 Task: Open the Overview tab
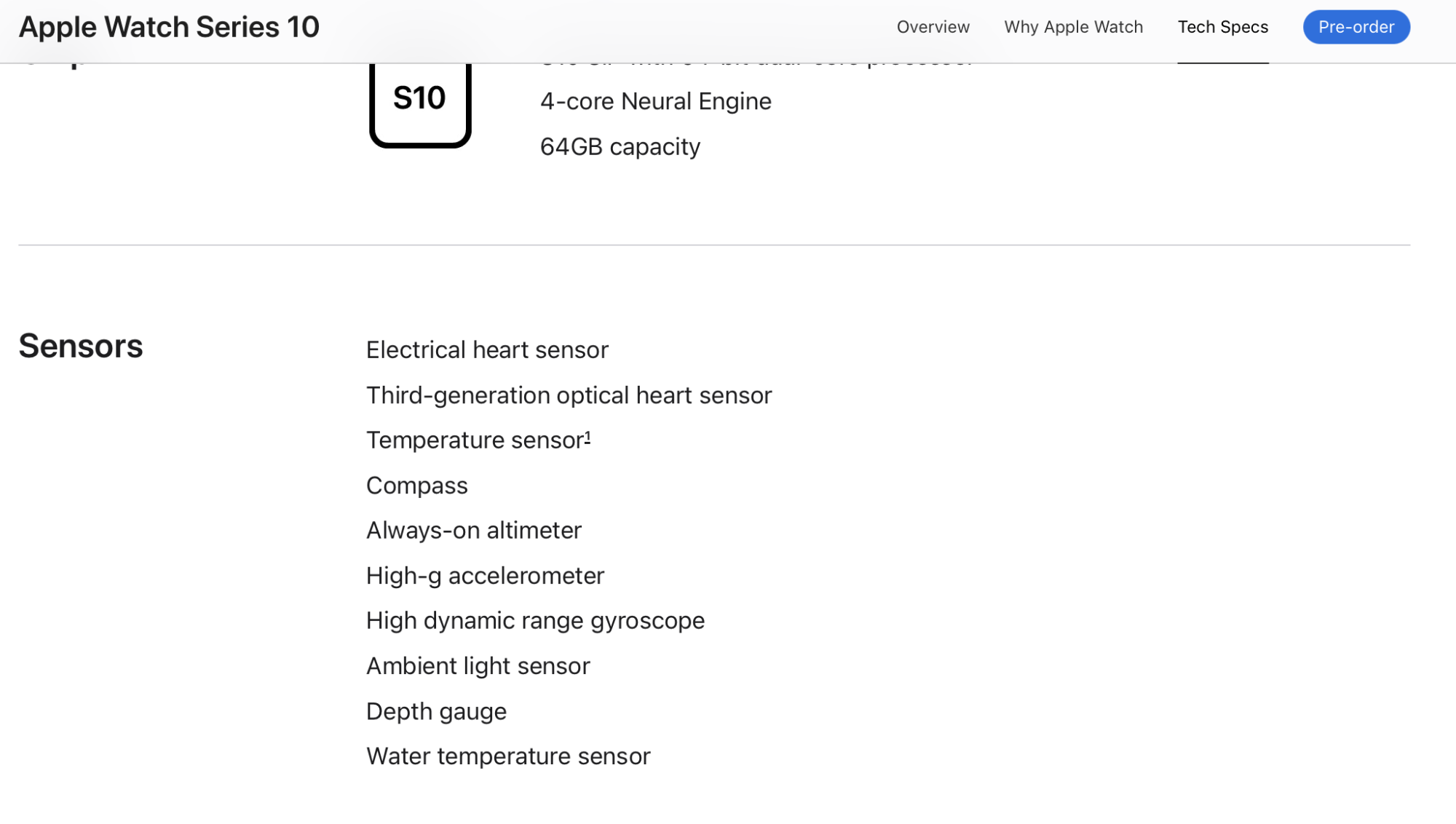(x=933, y=27)
